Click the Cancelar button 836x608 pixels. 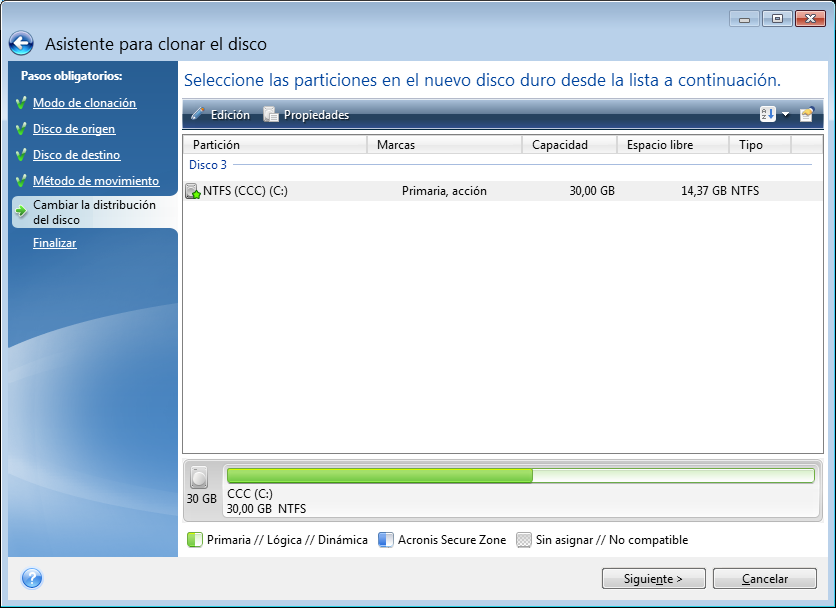click(x=765, y=579)
